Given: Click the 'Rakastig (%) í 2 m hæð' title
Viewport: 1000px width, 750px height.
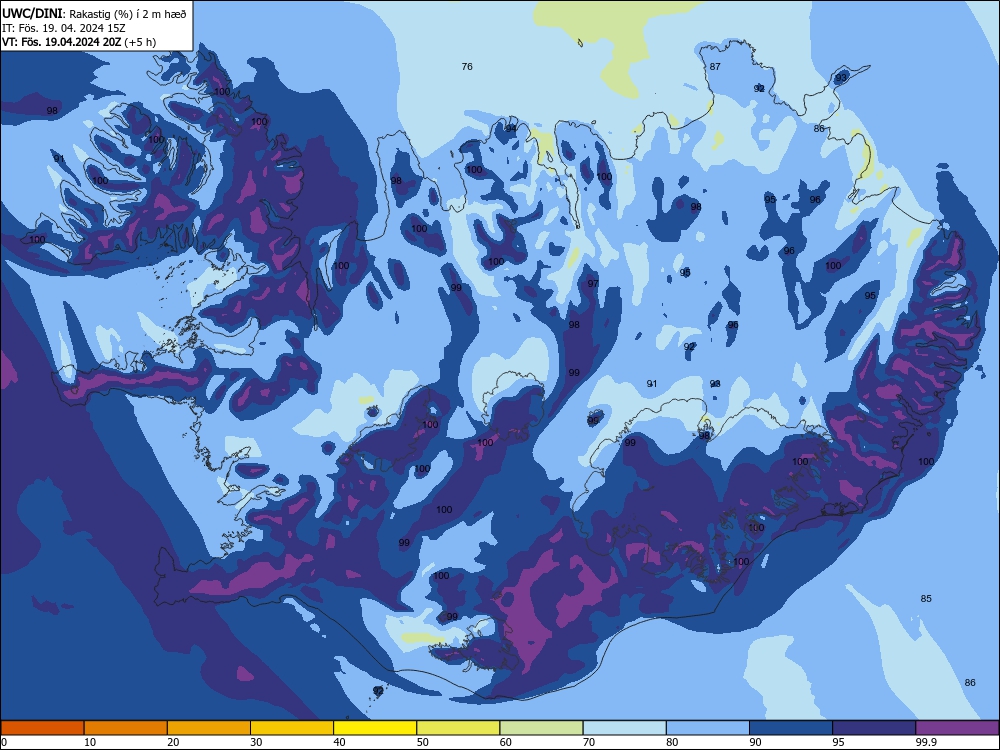Looking at the screenshot, I should click(128, 14).
